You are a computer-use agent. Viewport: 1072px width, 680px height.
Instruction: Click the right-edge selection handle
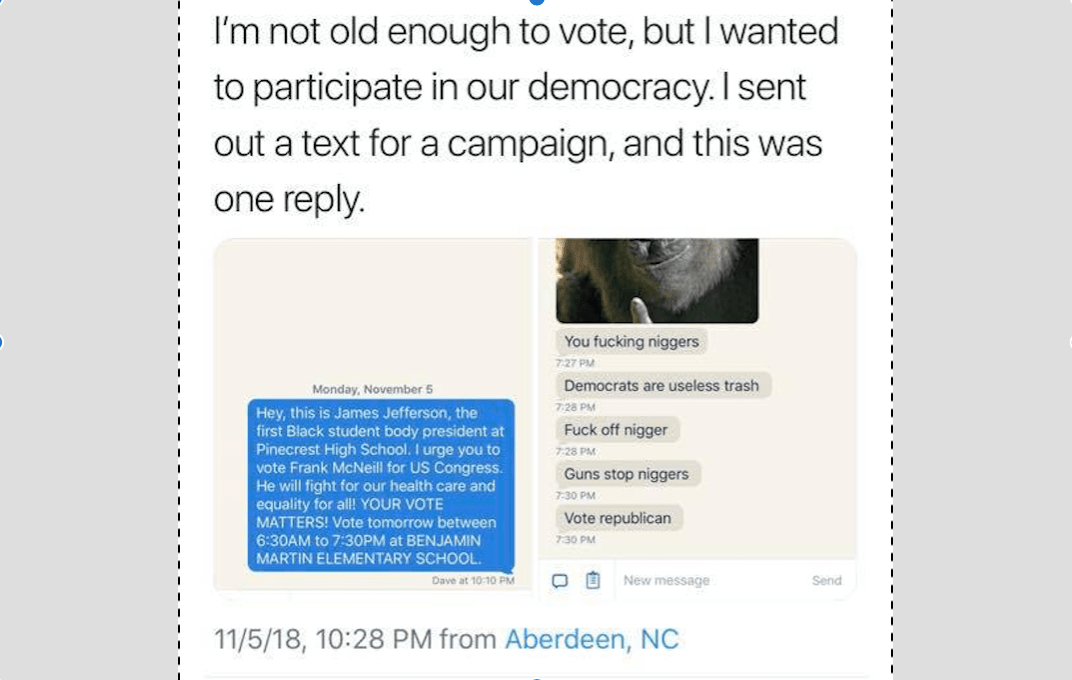click(1069, 342)
